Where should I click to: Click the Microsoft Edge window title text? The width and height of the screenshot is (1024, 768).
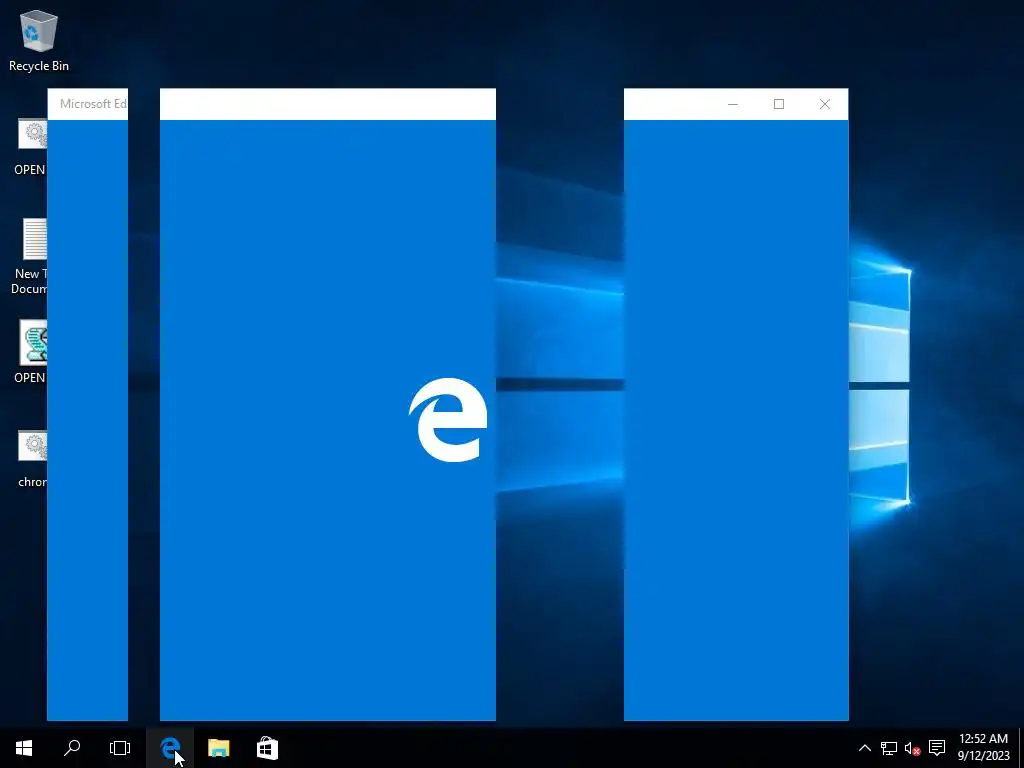click(x=93, y=104)
